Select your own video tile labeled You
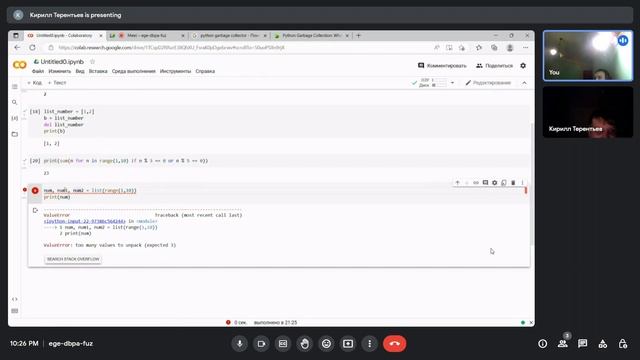 click(x=588, y=56)
